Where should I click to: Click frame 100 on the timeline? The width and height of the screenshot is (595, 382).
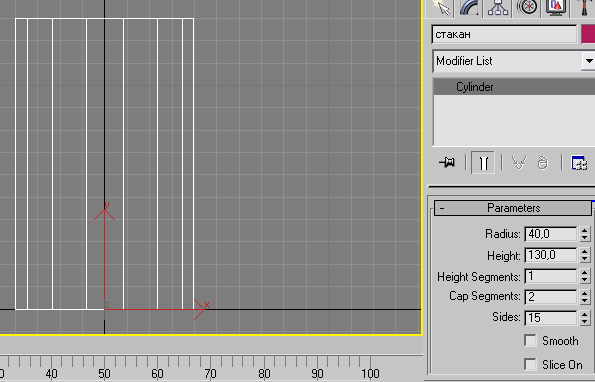(370, 374)
